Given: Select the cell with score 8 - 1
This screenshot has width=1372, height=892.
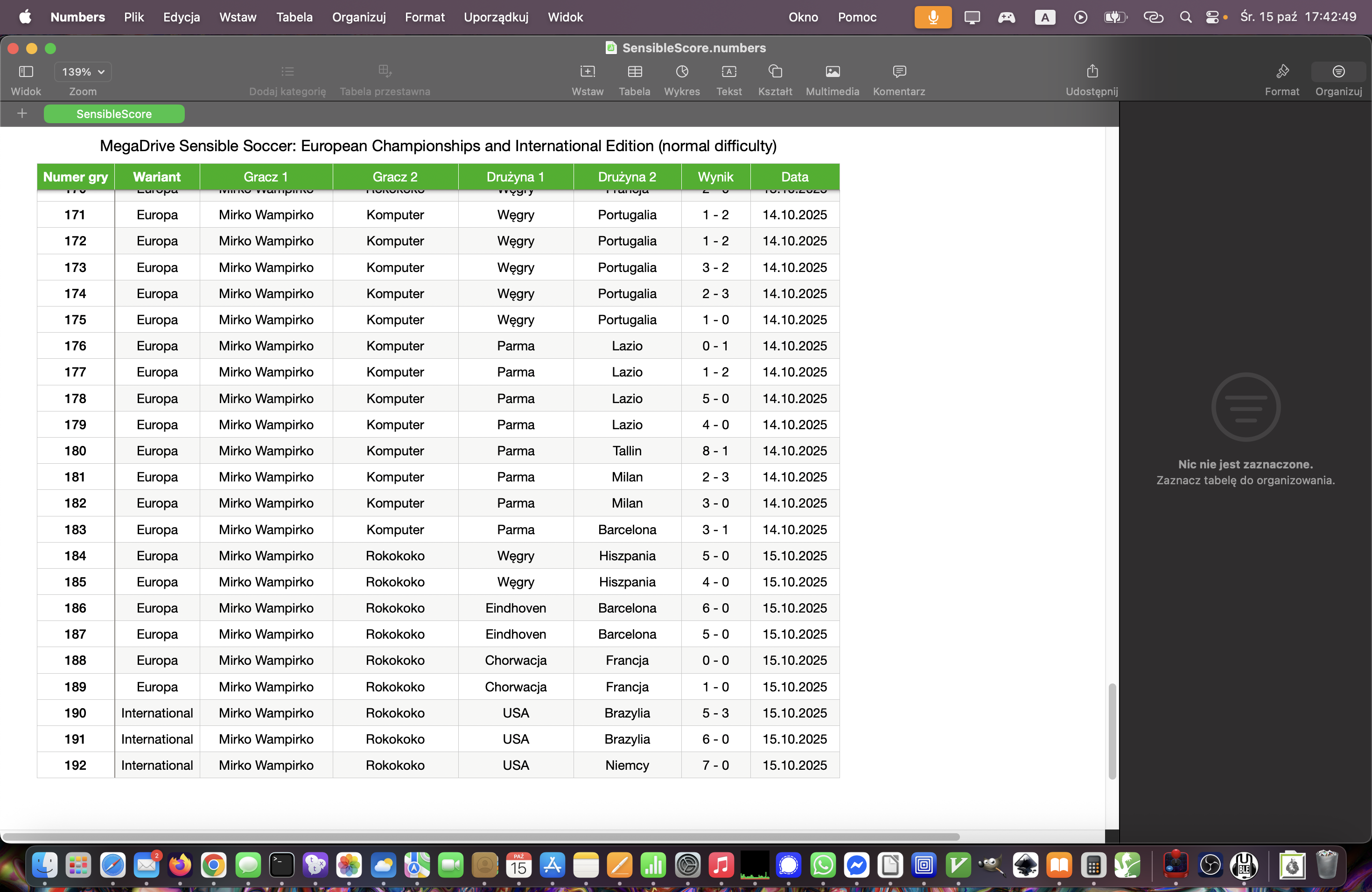Looking at the screenshot, I should pos(715,451).
